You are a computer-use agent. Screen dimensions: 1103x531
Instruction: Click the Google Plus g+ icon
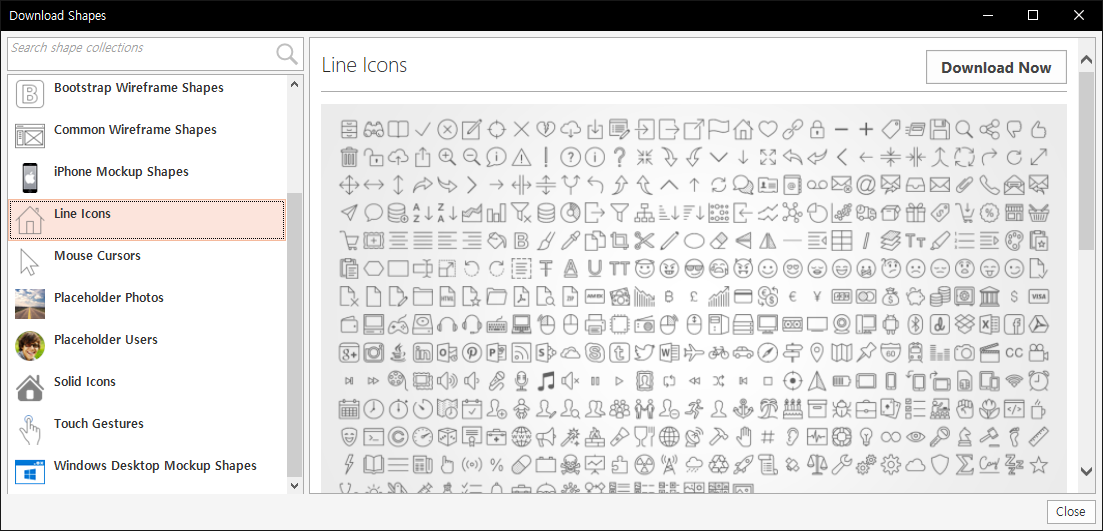click(349, 353)
